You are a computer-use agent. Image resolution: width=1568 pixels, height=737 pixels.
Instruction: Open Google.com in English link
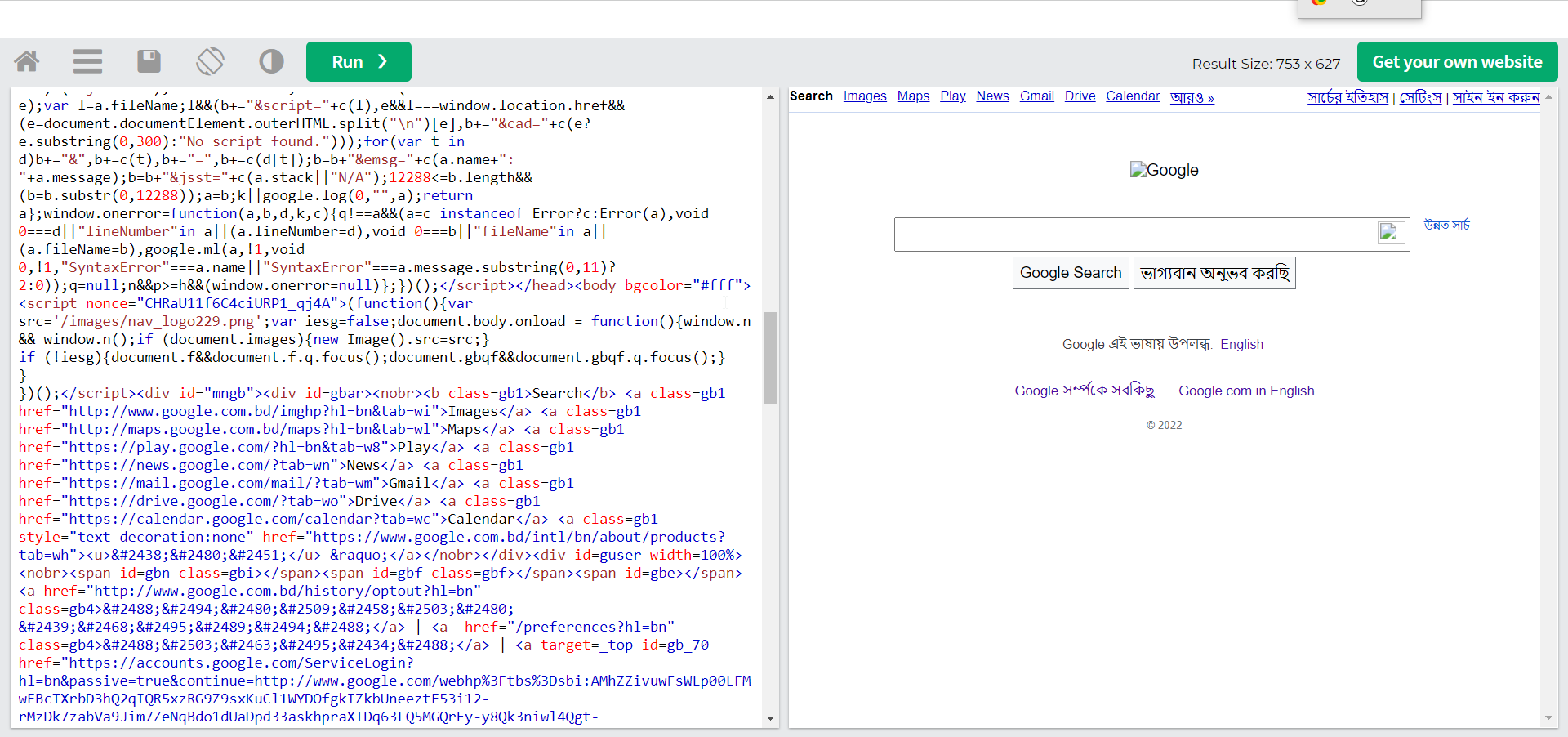click(x=1246, y=391)
